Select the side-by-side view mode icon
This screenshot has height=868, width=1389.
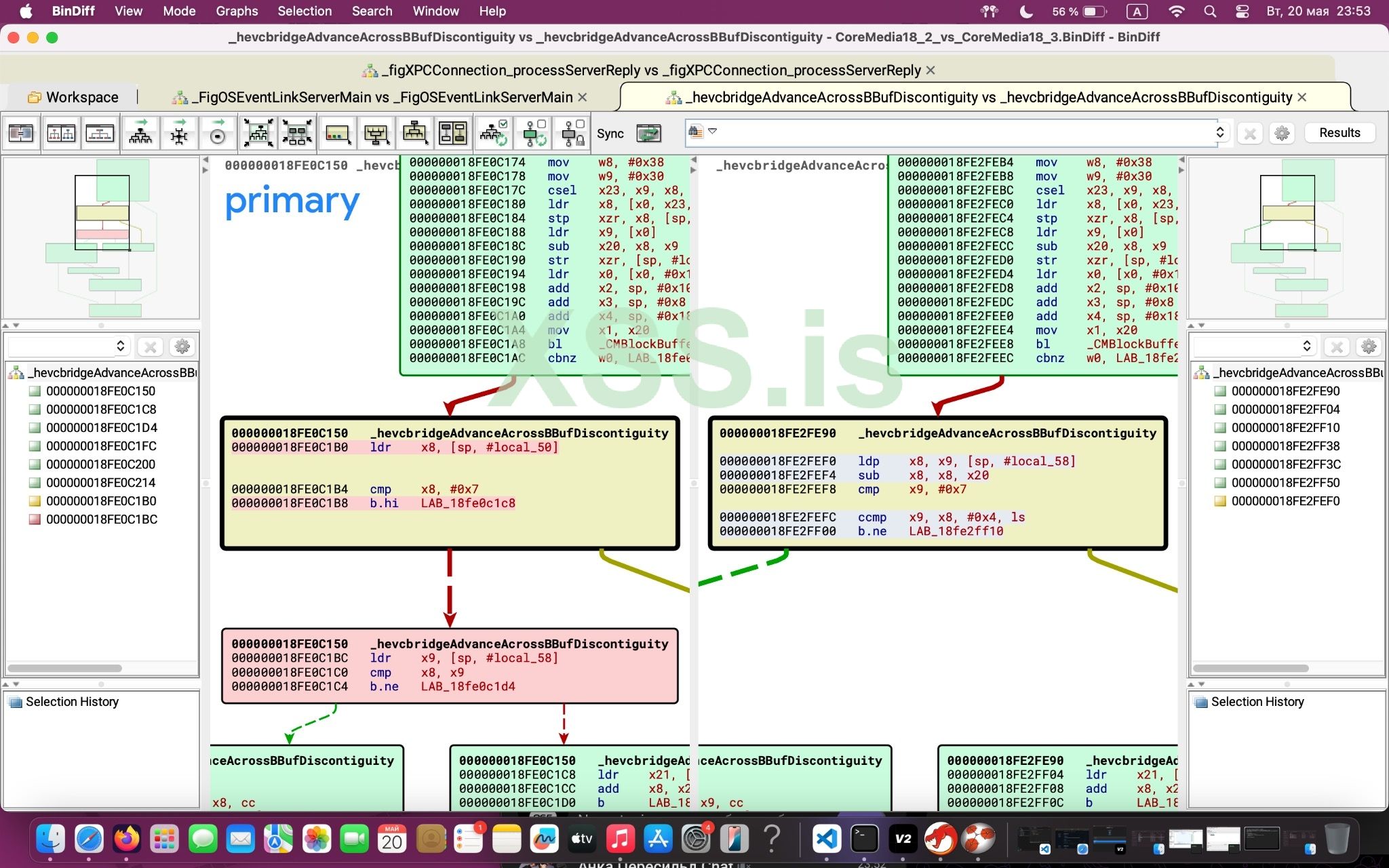click(x=62, y=133)
